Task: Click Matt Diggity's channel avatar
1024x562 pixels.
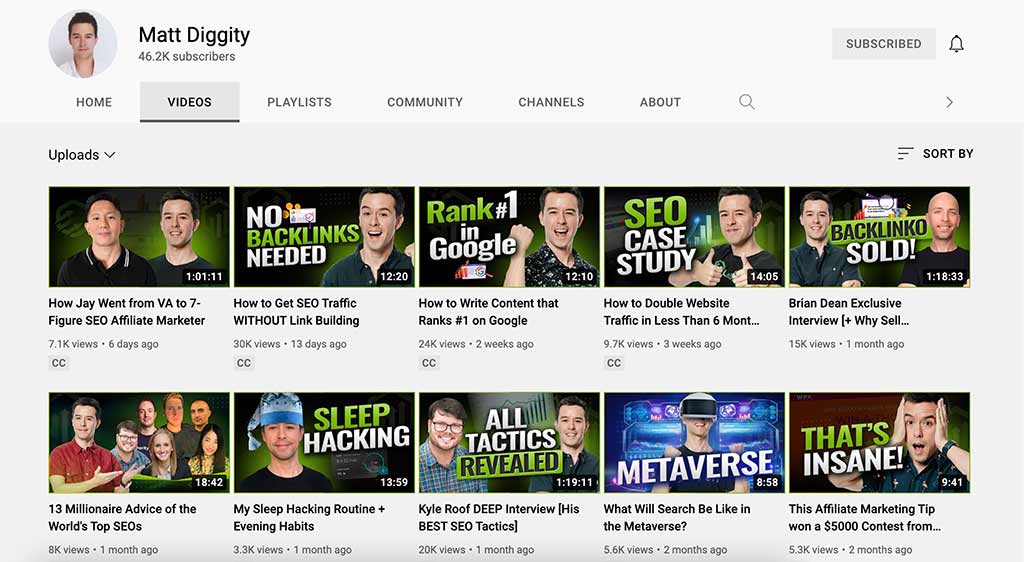Action: pyautogui.click(x=83, y=43)
